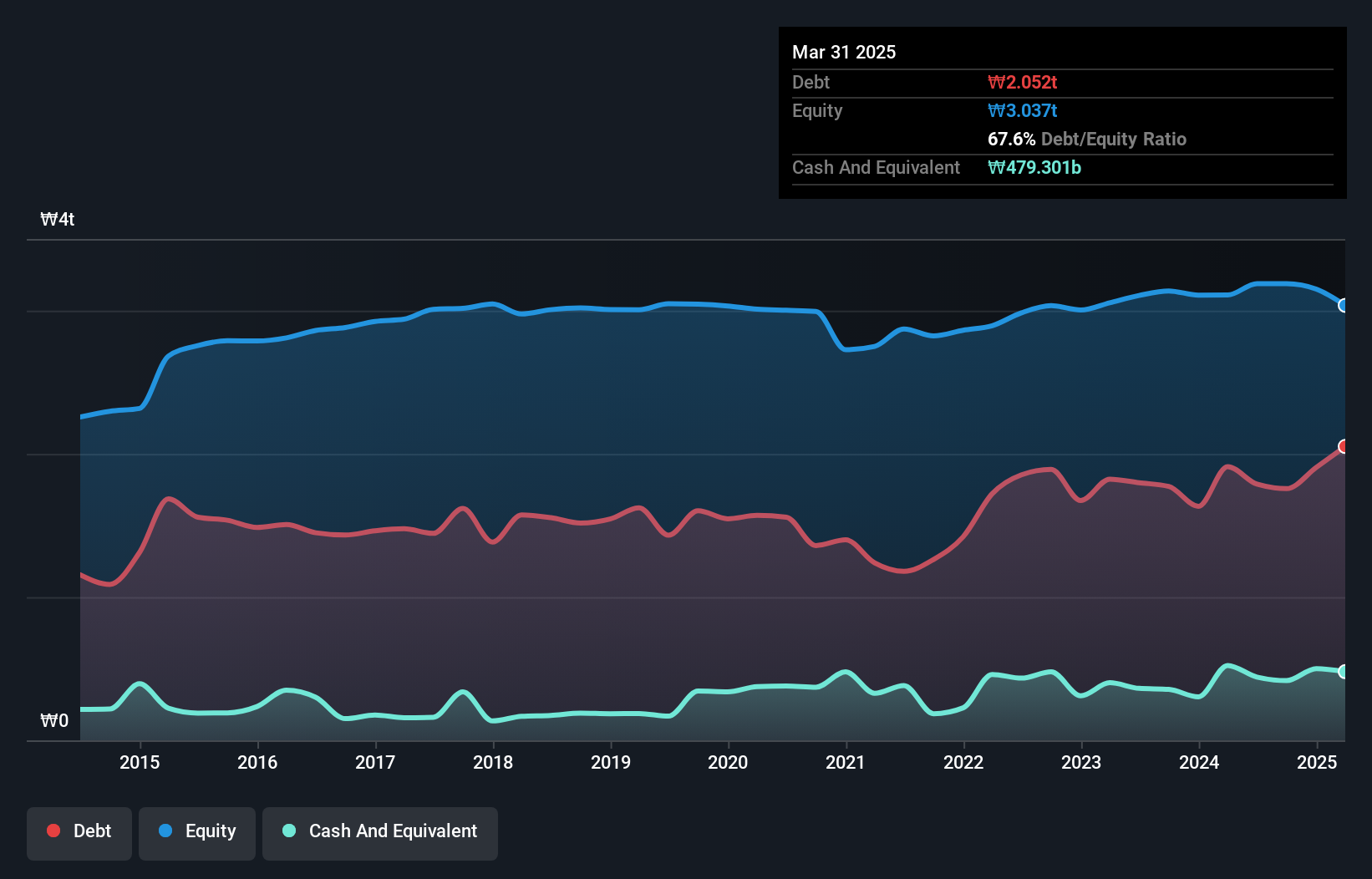Viewport: 1372px width, 879px height.
Task: Click the 2024 x-axis label
Action: coord(1199,762)
